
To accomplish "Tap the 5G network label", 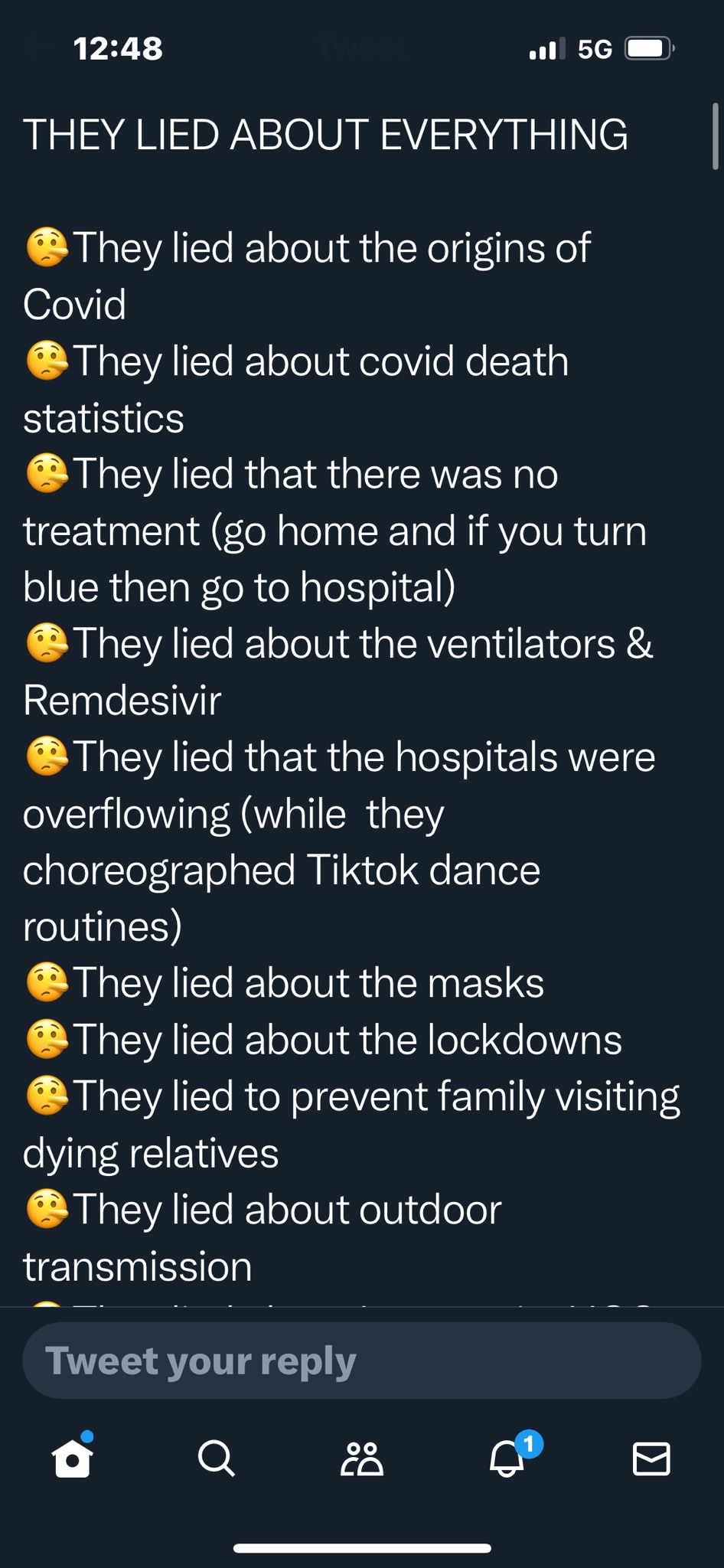I will coord(593,49).
